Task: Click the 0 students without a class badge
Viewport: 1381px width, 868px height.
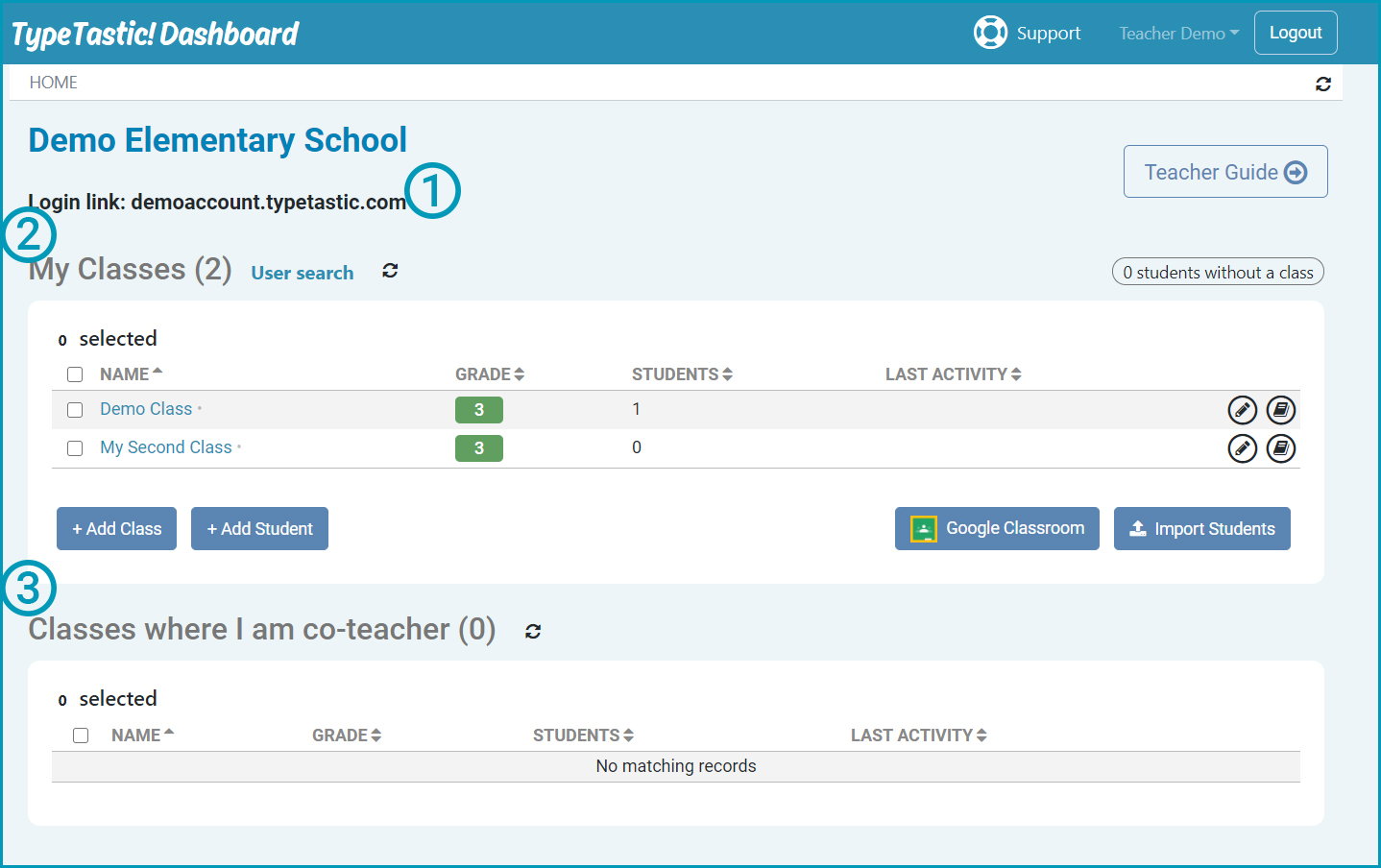Action: pyautogui.click(x=1217, y=273)
